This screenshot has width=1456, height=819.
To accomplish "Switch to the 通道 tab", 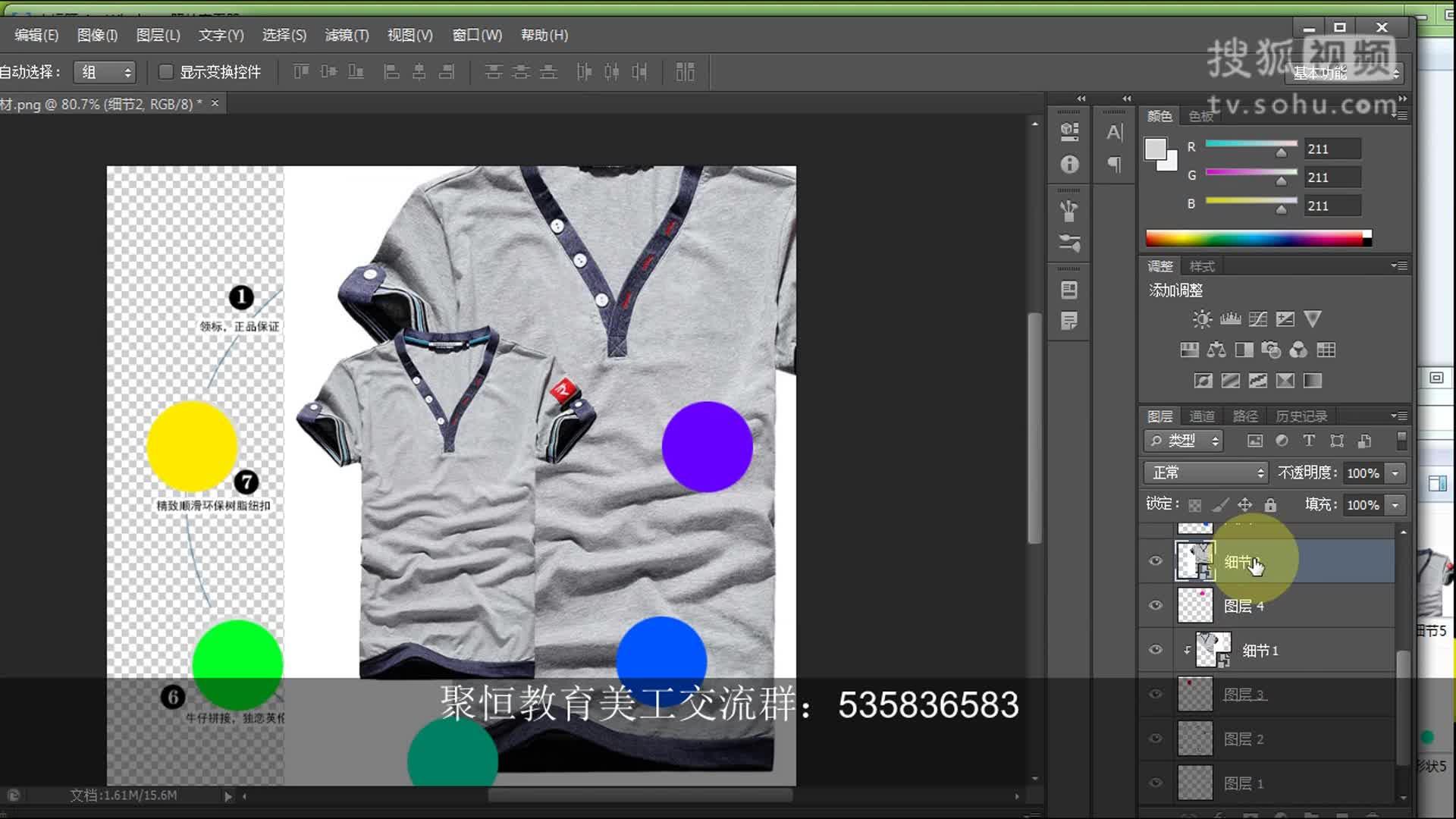I will [x=1201, y=416].
